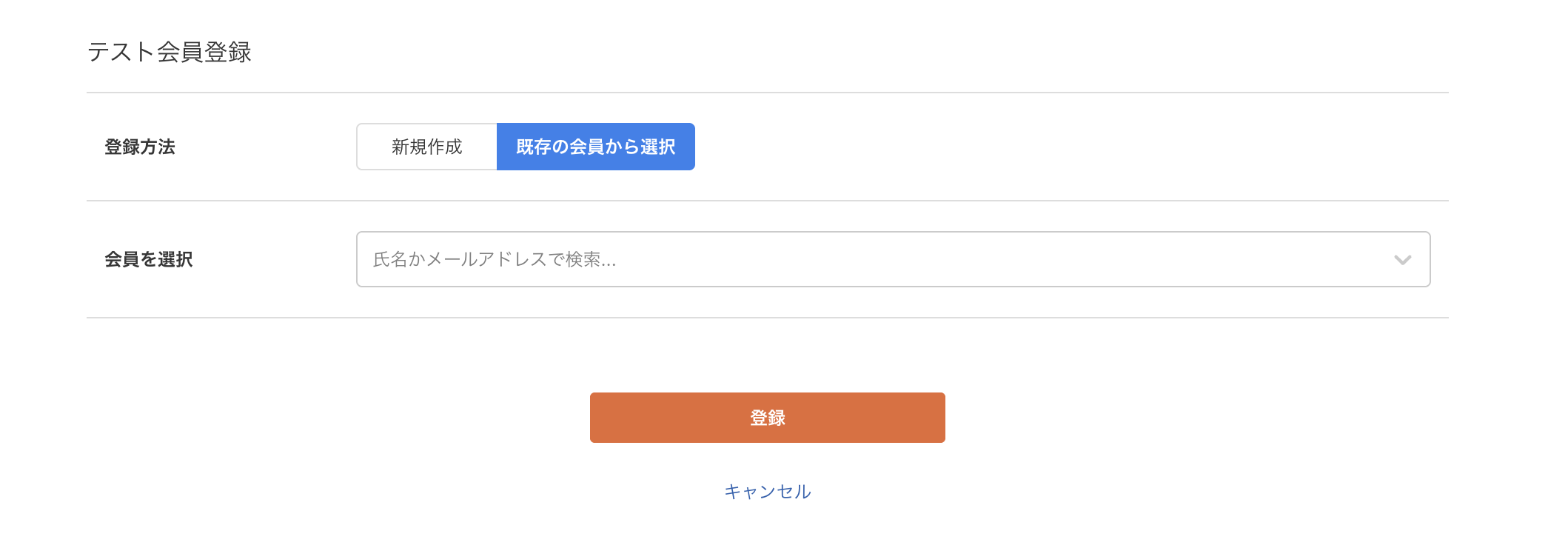
Task: Click the テスト会員登録 page title
Action: pyautogui.click(x=171, y=50)
